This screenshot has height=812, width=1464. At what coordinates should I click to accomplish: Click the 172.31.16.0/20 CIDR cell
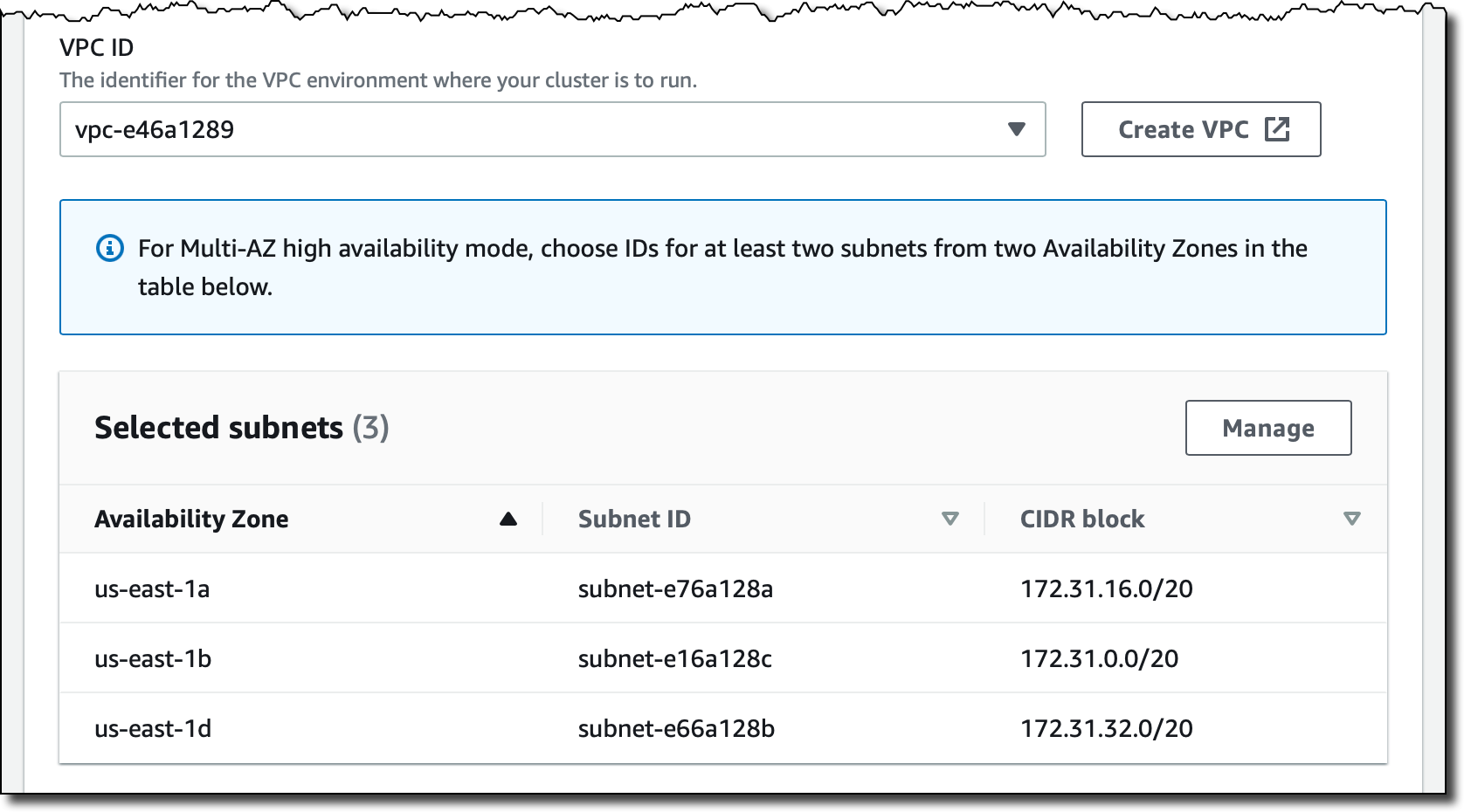[x=1107, y=589]
